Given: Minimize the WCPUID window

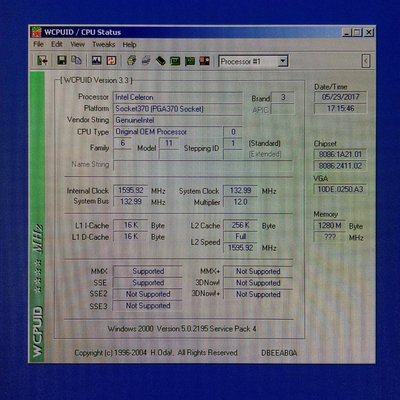Looking at the screenshot, I should click(347, 33).
